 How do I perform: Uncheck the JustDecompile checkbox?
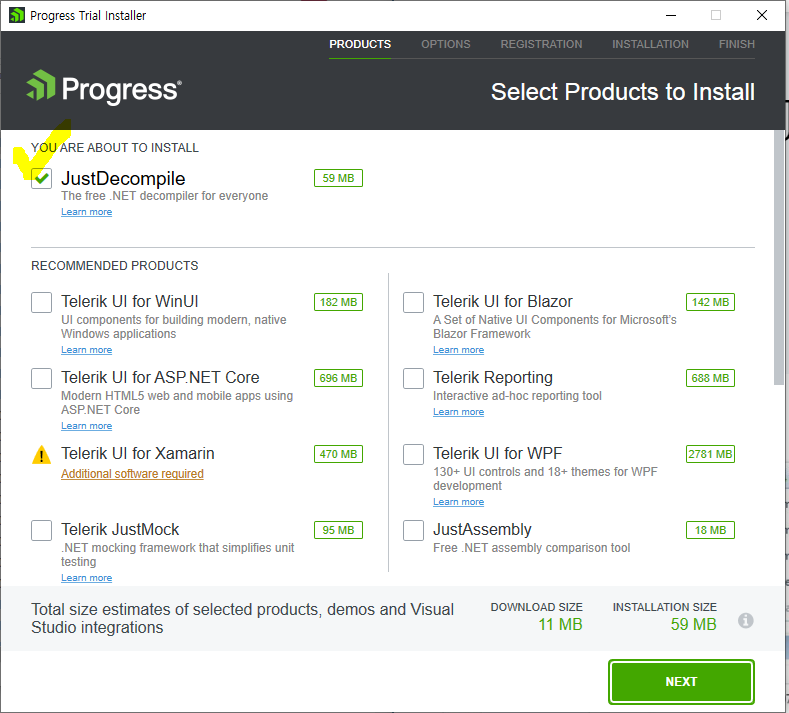(41, 178)
